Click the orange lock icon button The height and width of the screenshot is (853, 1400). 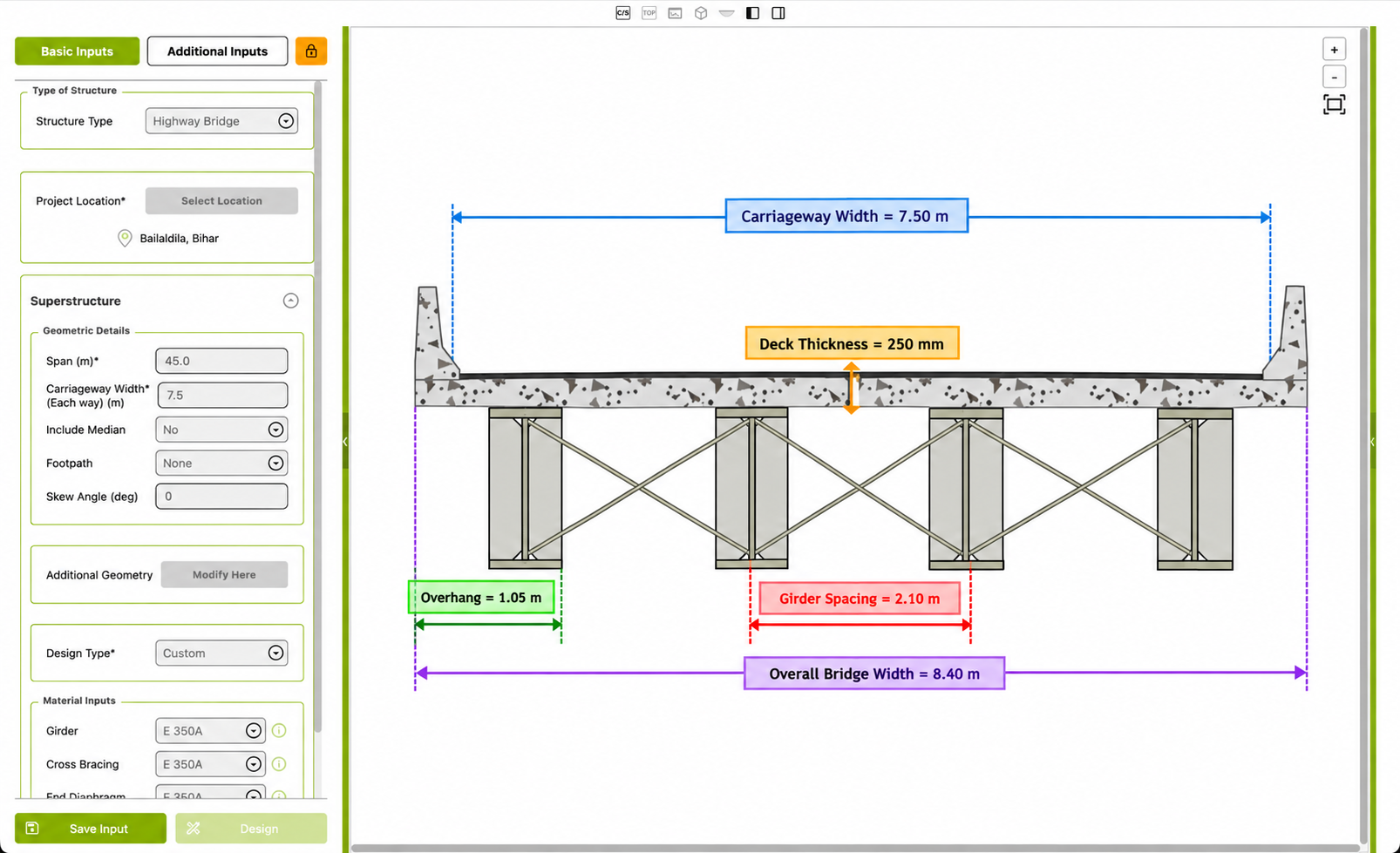tap(311, 51)
